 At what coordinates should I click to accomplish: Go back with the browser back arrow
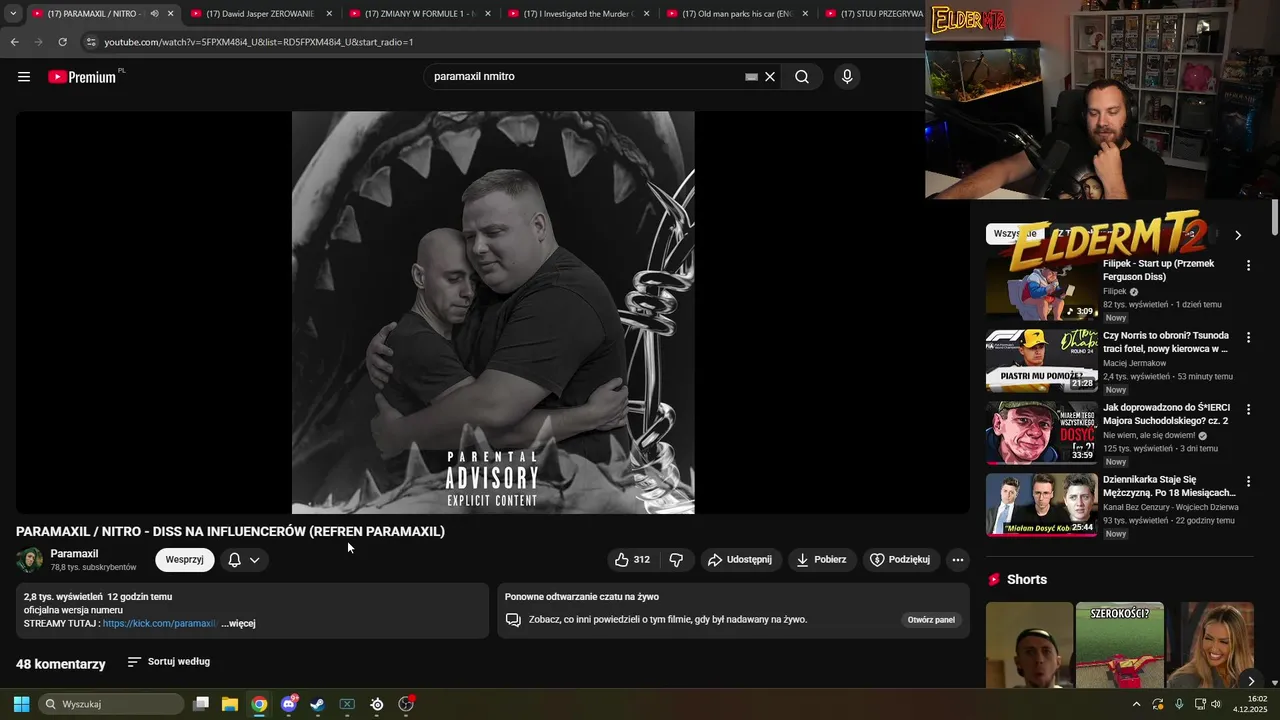tap(14, 42)
